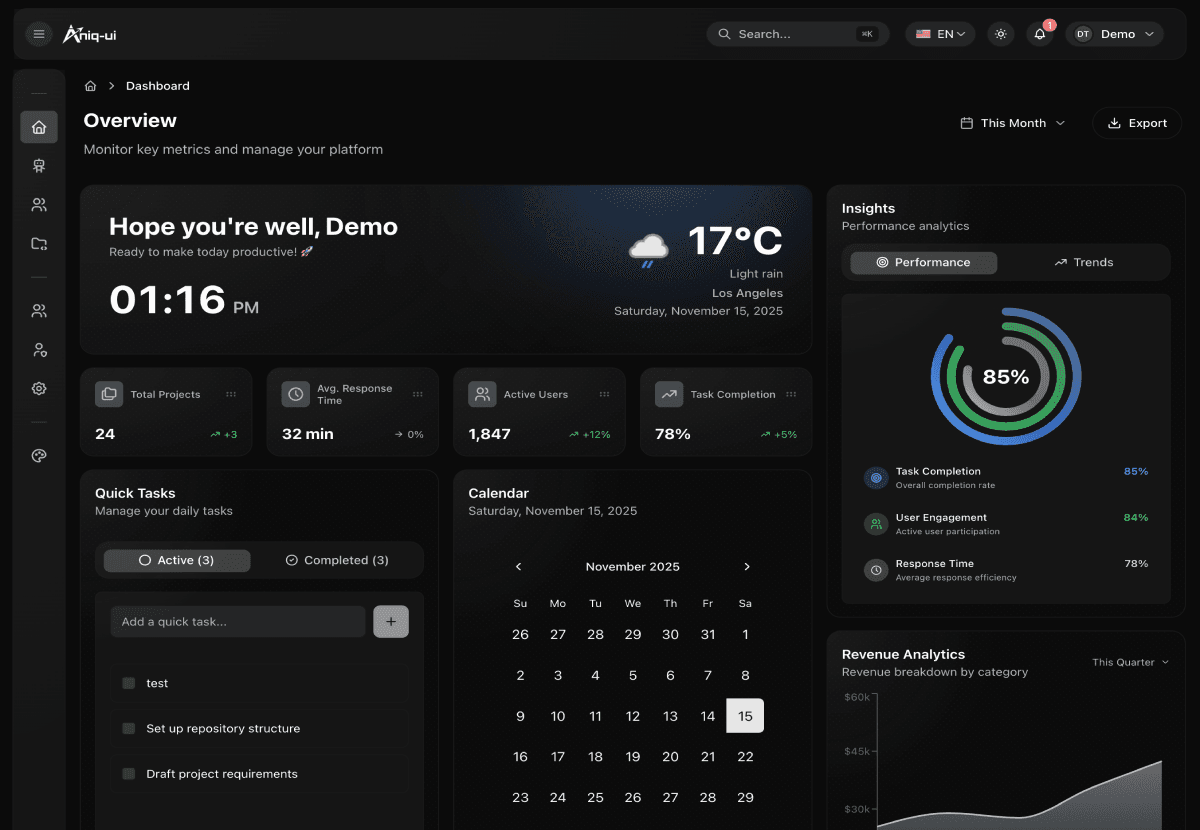Select the users icon in the sidebar
This screenshot has width=1200, height=830.
pos(39,204)
